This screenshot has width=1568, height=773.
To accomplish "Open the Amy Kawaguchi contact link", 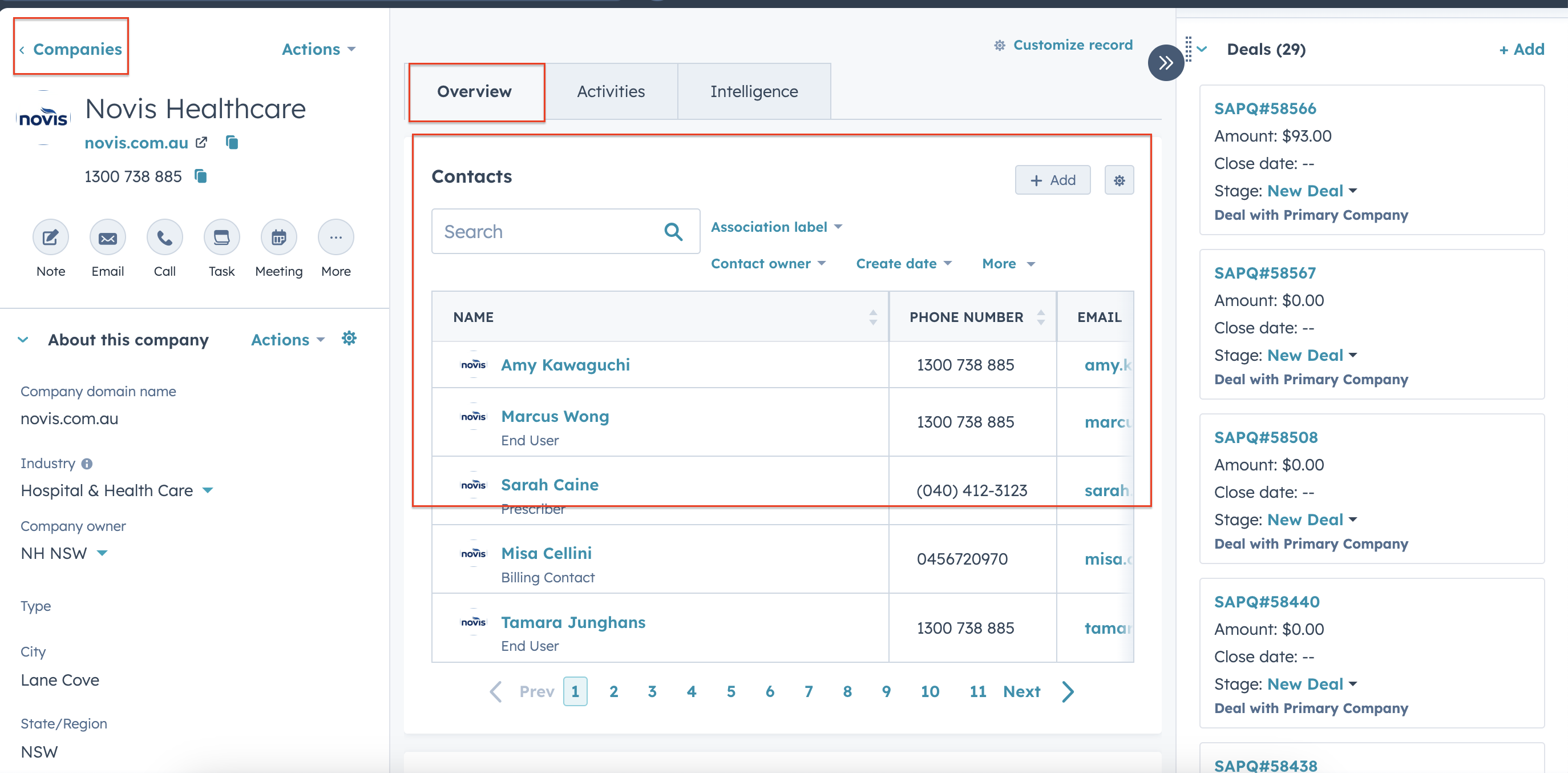I will tap(565, 365).
